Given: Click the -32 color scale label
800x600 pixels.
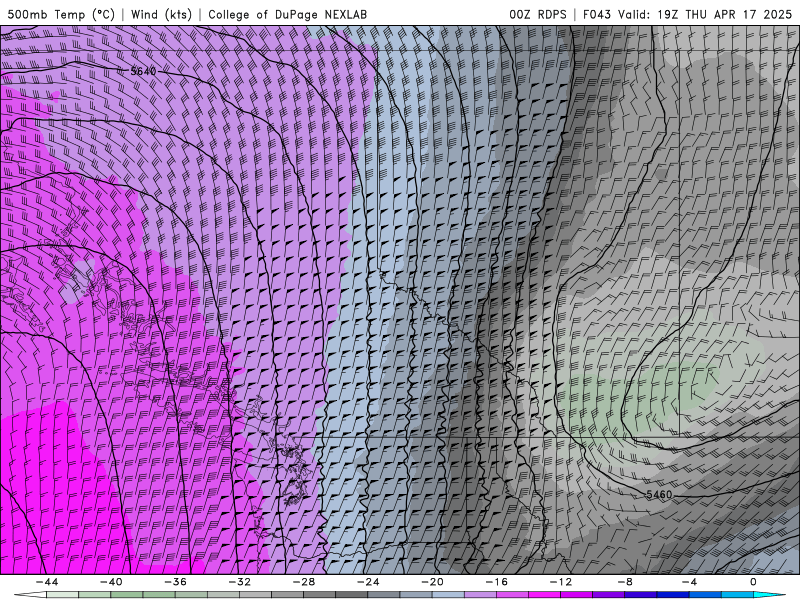Looking at the screenshot, I should (239, 582).
